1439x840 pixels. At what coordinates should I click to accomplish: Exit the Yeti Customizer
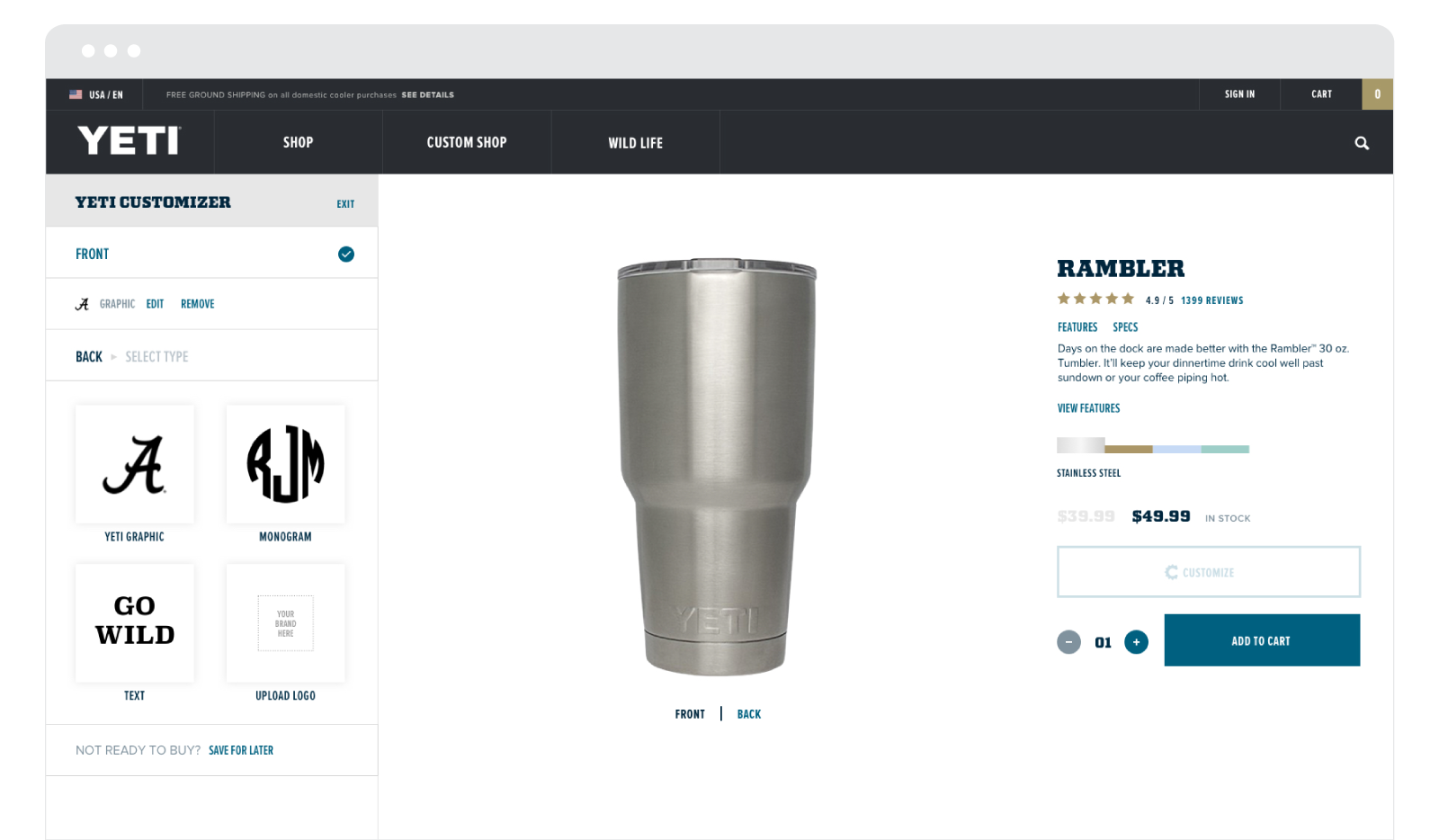pyautogui.click(x=345, y=204)
